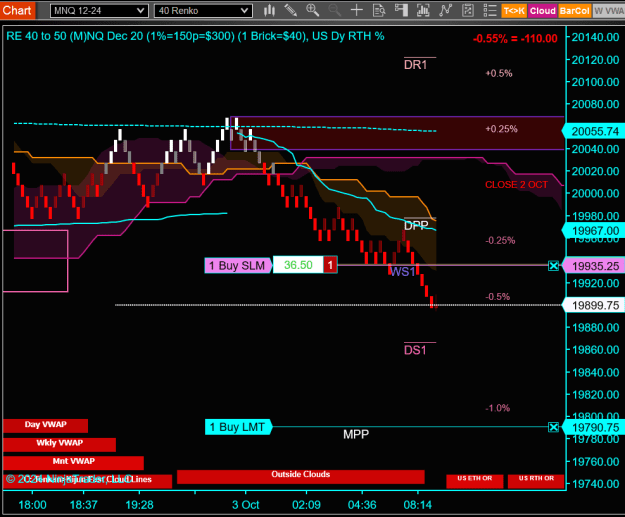Open the 40 Renko interval dropdown

[203, 11]
